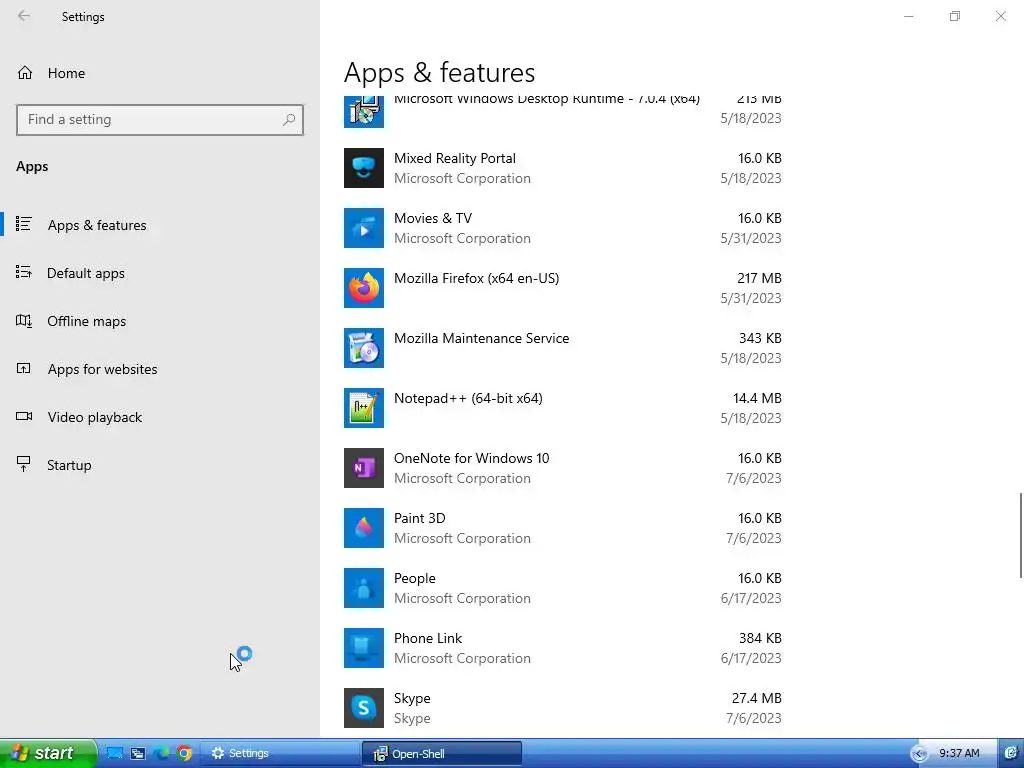This screenshot has height=768, width=1024.
Task: Click the OneNote for Windows 10 icon
Action: click(x=364, y=468)
